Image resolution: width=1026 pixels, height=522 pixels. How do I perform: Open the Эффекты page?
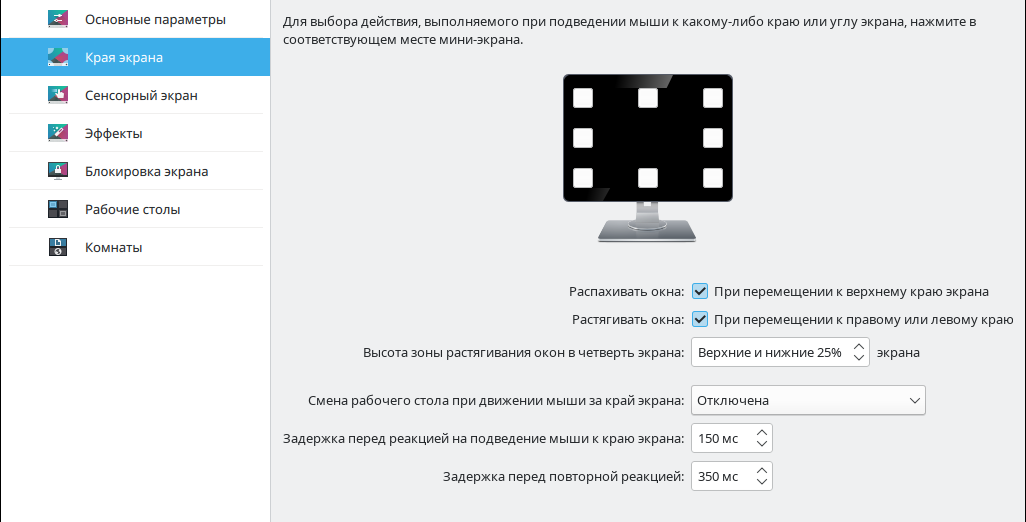(135, 133)
